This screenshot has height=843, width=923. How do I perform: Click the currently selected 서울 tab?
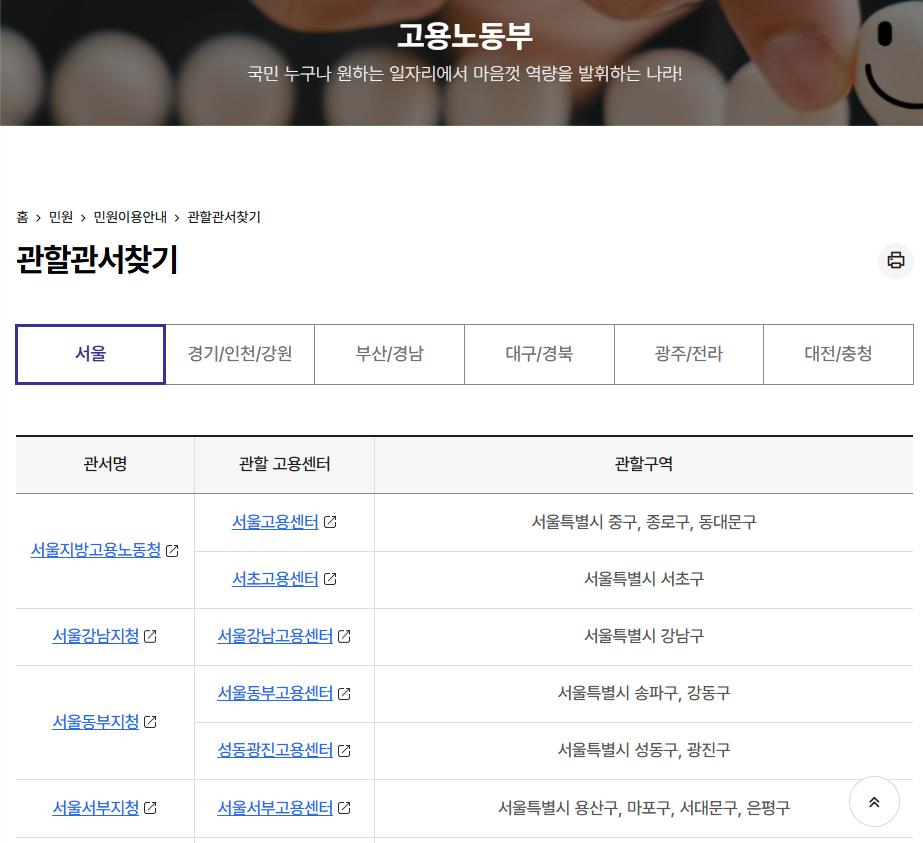(x=89, y=354)
